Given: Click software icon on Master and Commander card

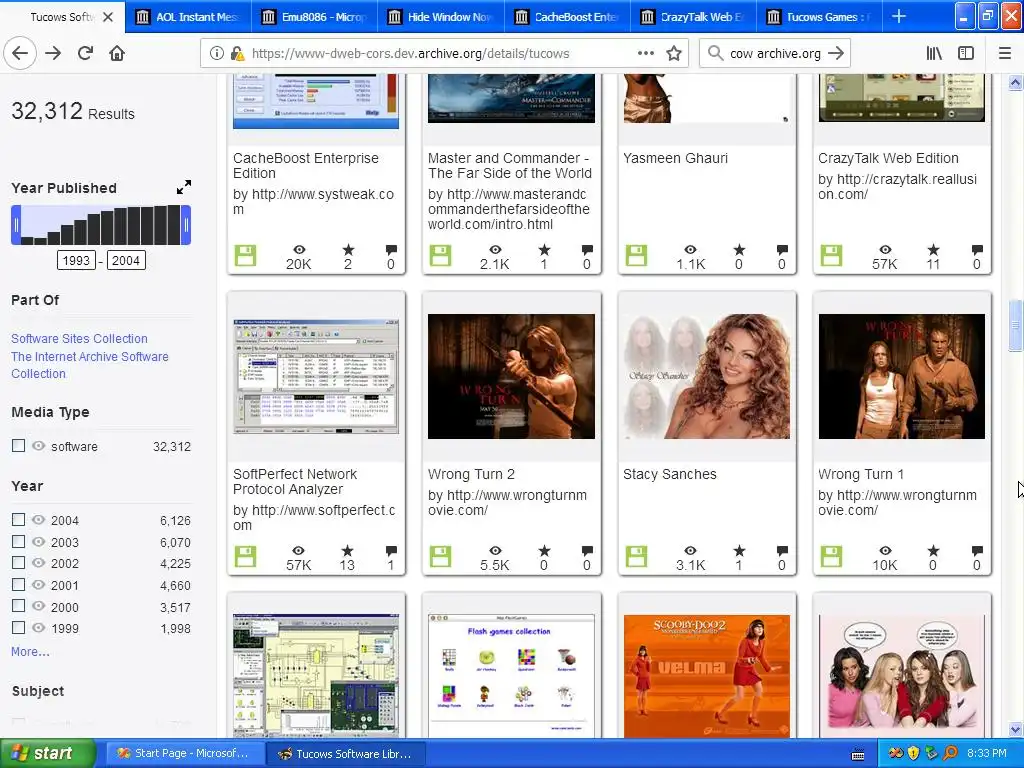Looking at the screenshot, I should pos(440,255).
